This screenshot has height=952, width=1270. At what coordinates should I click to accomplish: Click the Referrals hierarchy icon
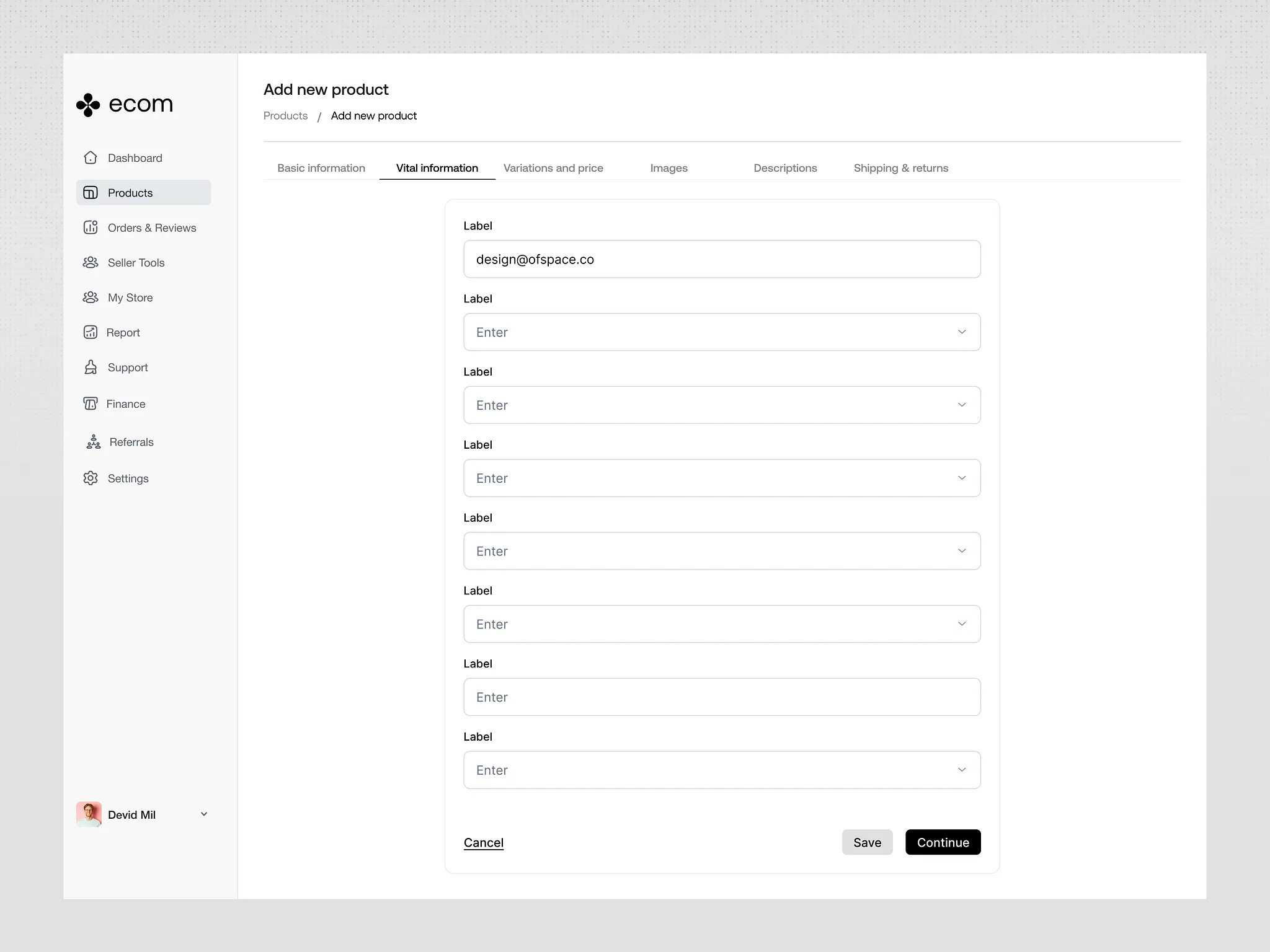pos(94,441)
